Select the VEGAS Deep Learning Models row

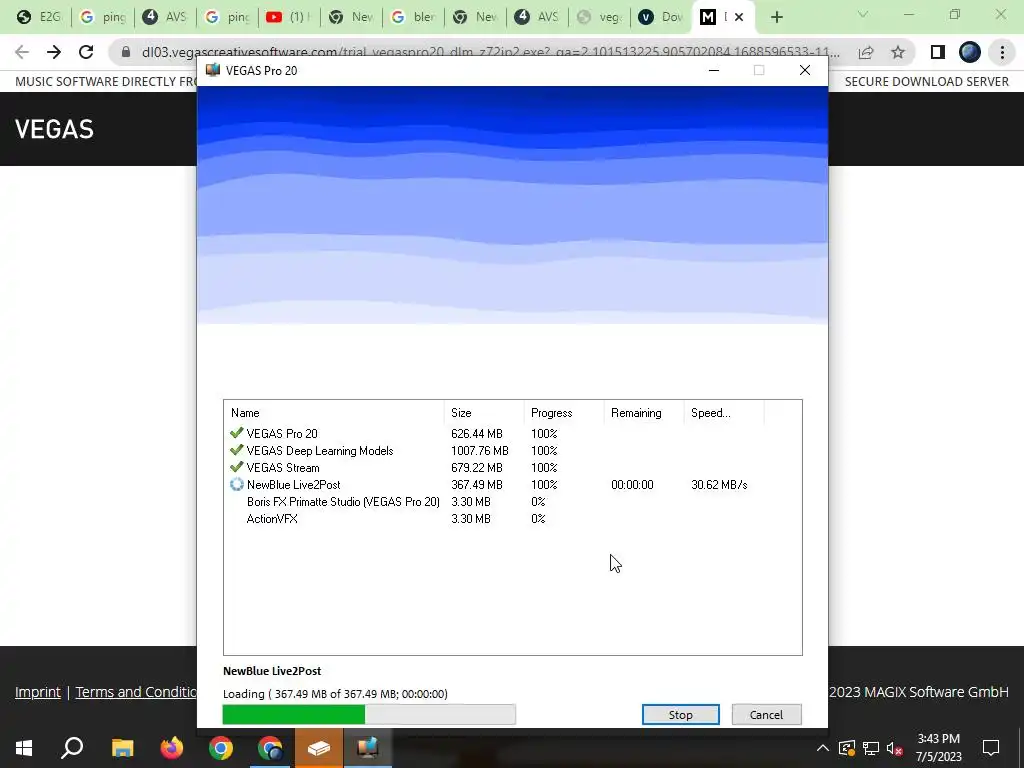coord(512,451)
